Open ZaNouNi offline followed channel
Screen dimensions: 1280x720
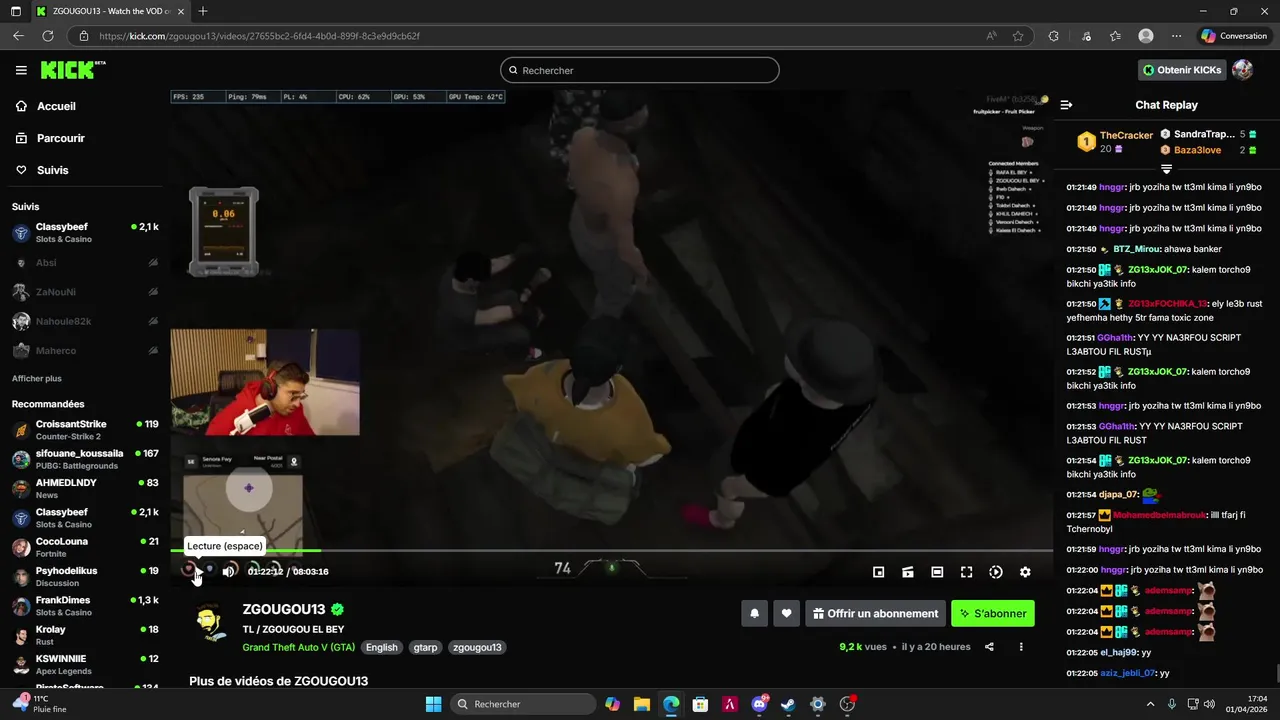(85, 292)
